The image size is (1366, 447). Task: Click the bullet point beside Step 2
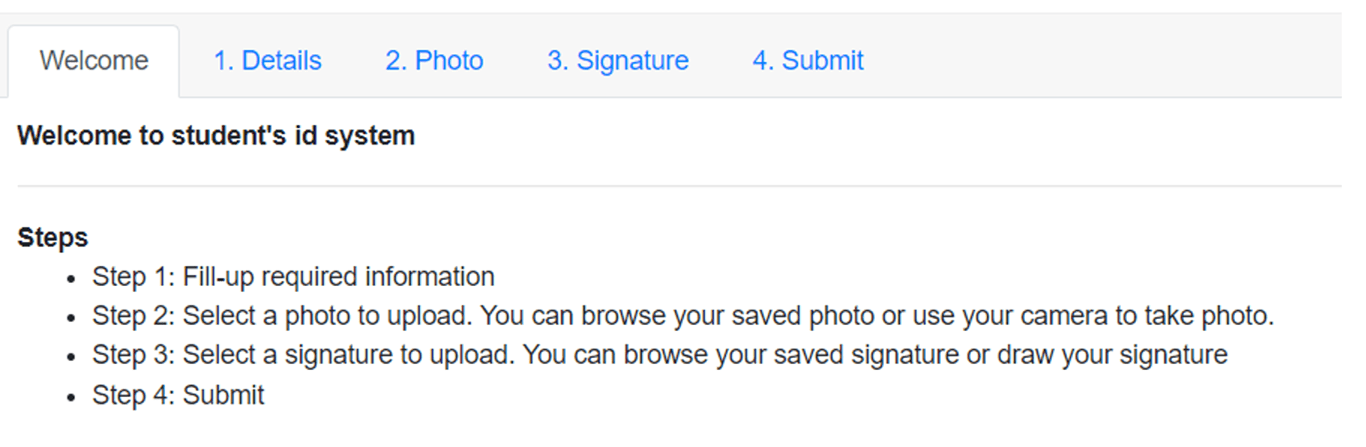[x=71, y=318]
